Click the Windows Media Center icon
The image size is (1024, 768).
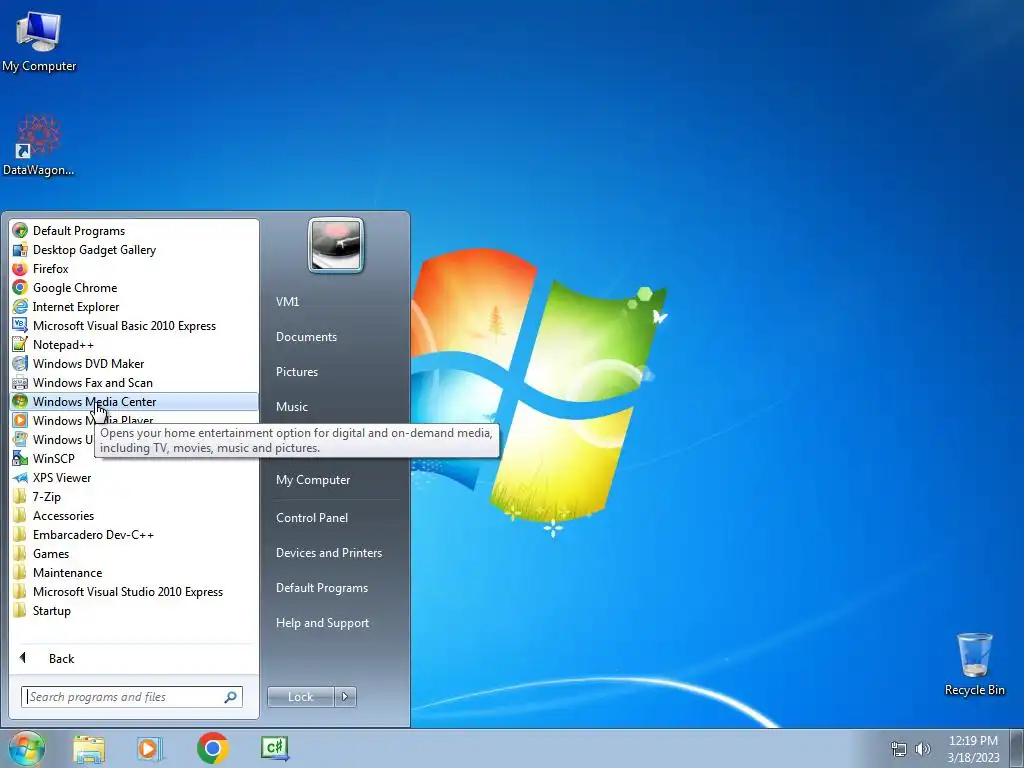tap(20, 402)
